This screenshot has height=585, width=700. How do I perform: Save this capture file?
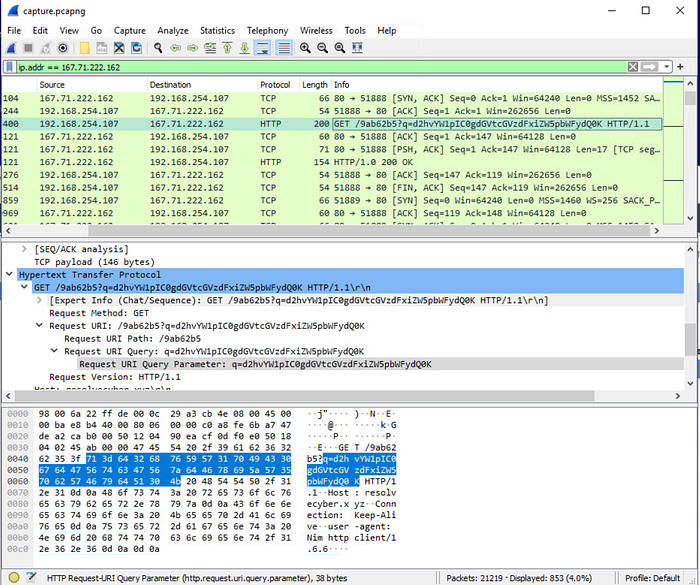(x=102, y=48)
